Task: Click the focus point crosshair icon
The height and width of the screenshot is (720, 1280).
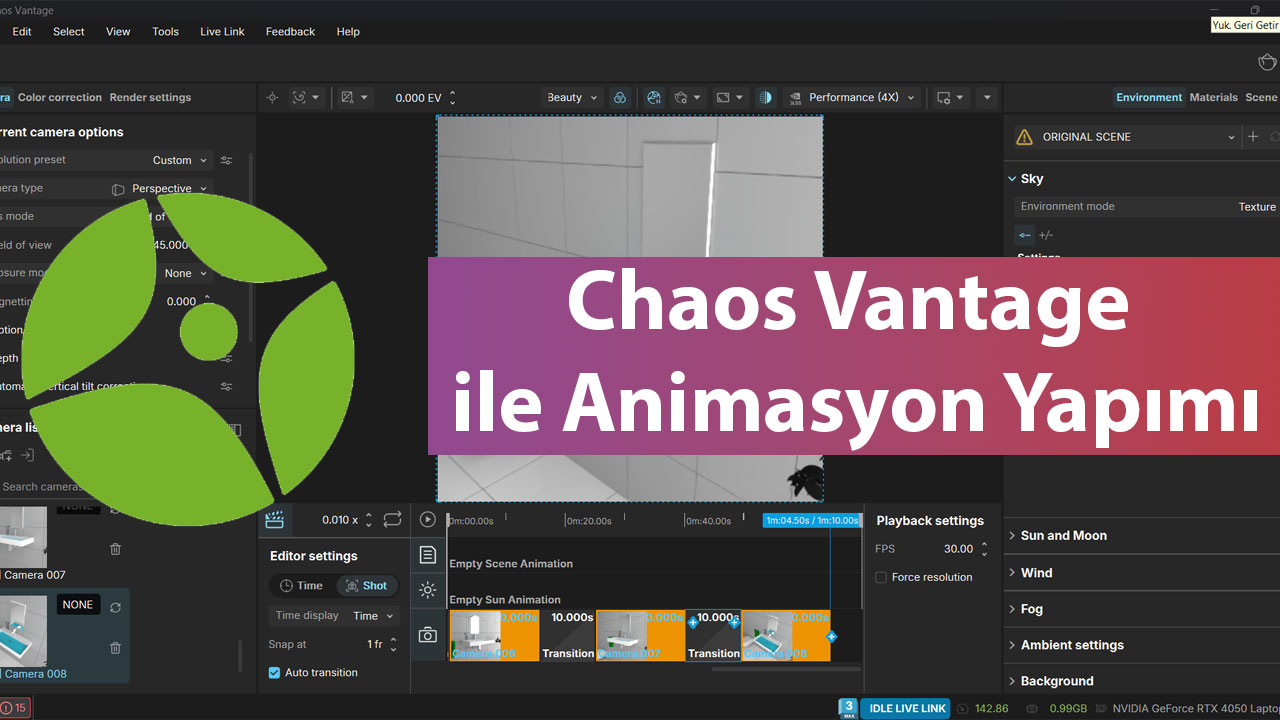Action: point(272,98)
